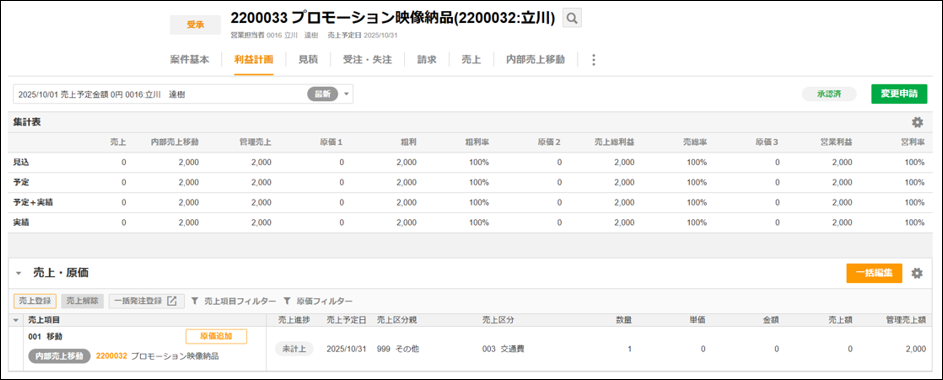943x380 pixels.
Task: Click the 数量 column header
Action: click(x=624, y=320)
